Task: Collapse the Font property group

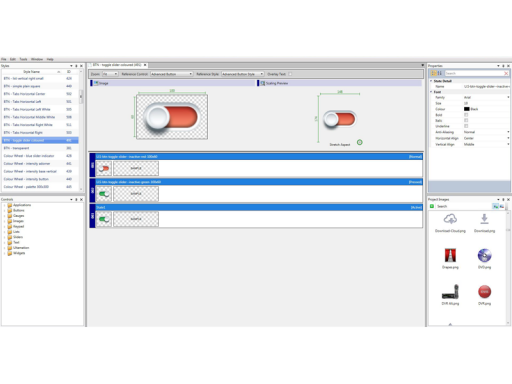Action: coord(431,92)
